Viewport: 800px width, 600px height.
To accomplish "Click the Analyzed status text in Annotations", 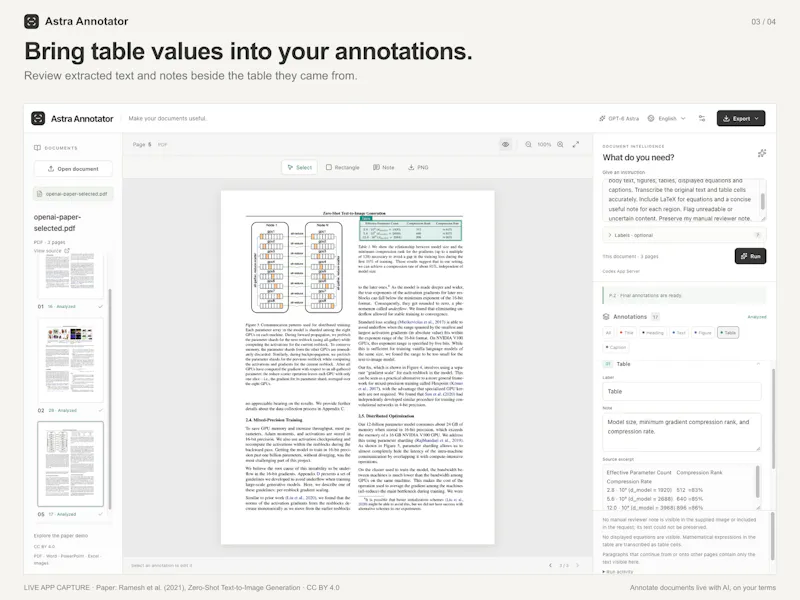I will (757, 317).
